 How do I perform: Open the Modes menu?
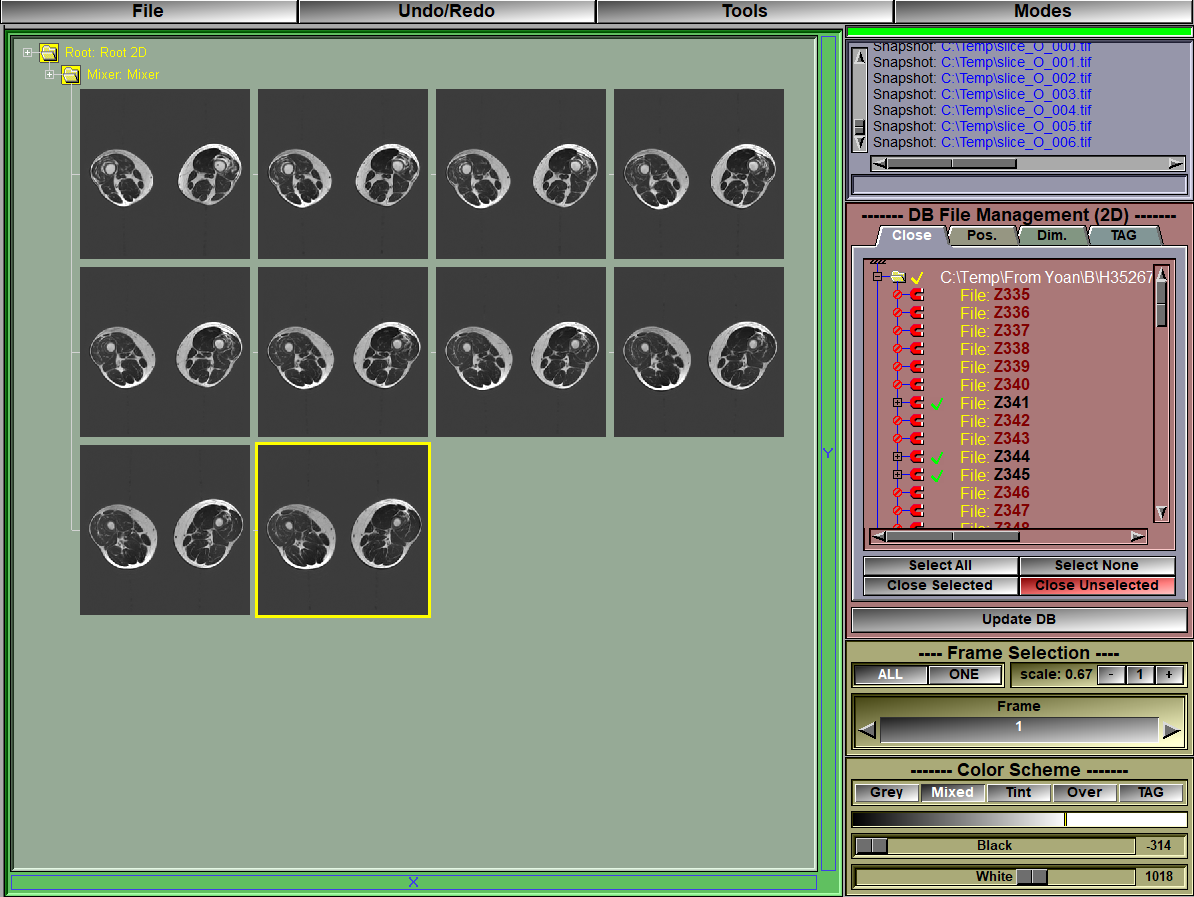(1042, 11)
